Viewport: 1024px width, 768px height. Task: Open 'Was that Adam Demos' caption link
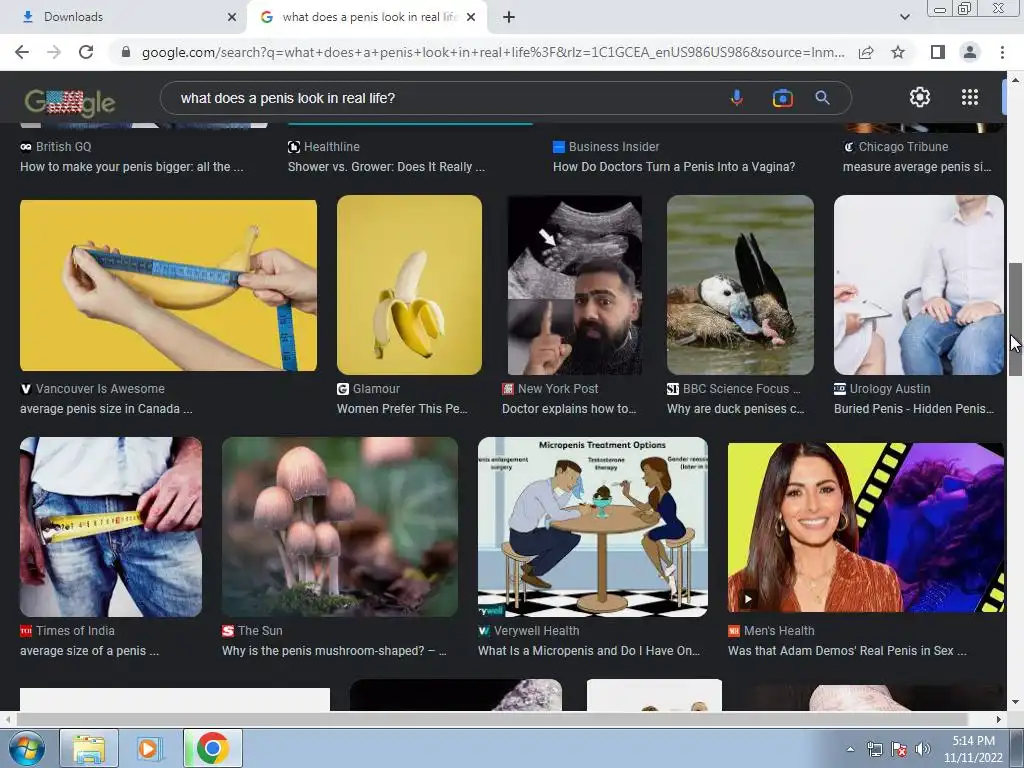(847, 651)
